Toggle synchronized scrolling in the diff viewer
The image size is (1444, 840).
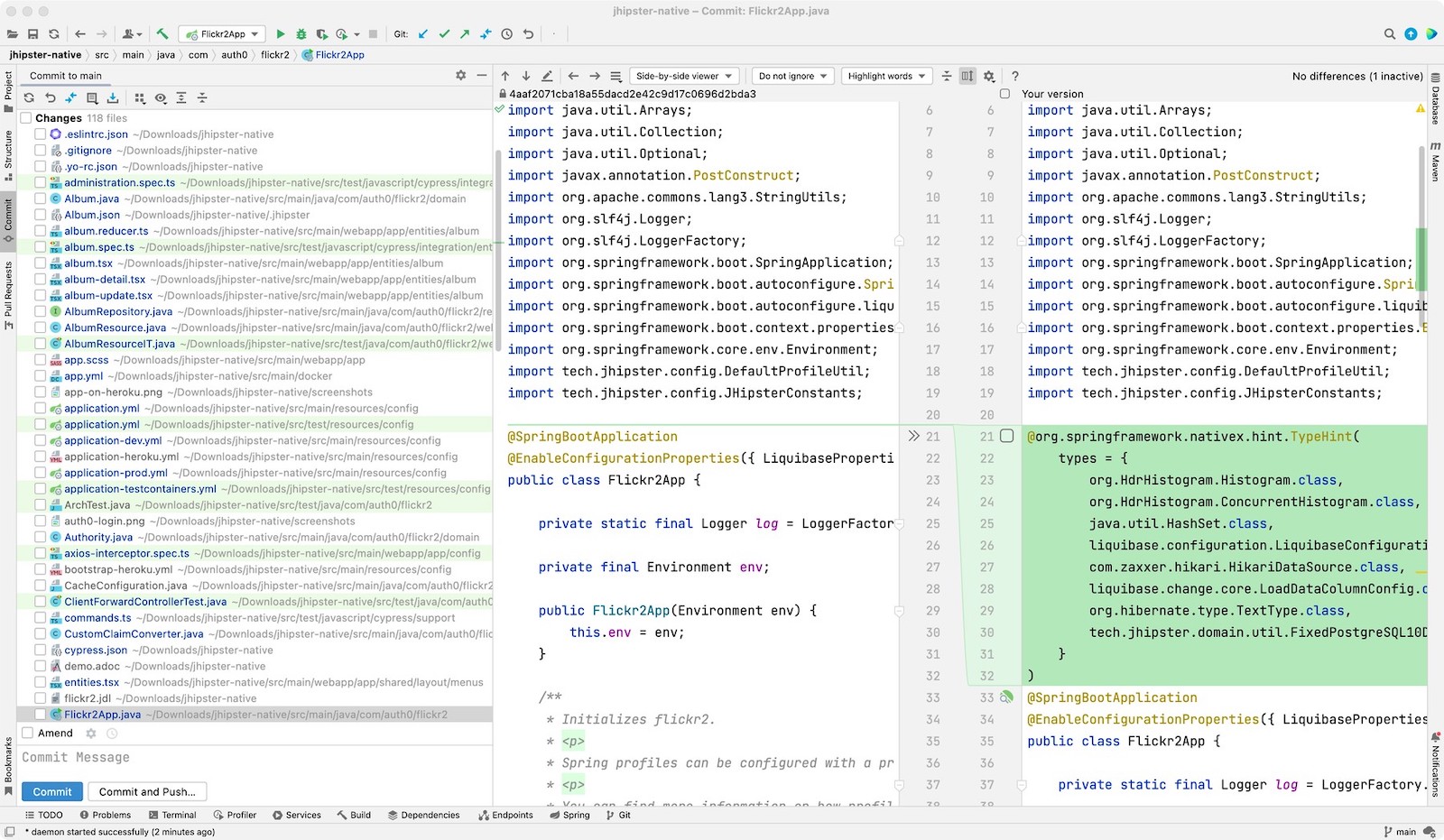pyautogui.click(x=967, y=77)
